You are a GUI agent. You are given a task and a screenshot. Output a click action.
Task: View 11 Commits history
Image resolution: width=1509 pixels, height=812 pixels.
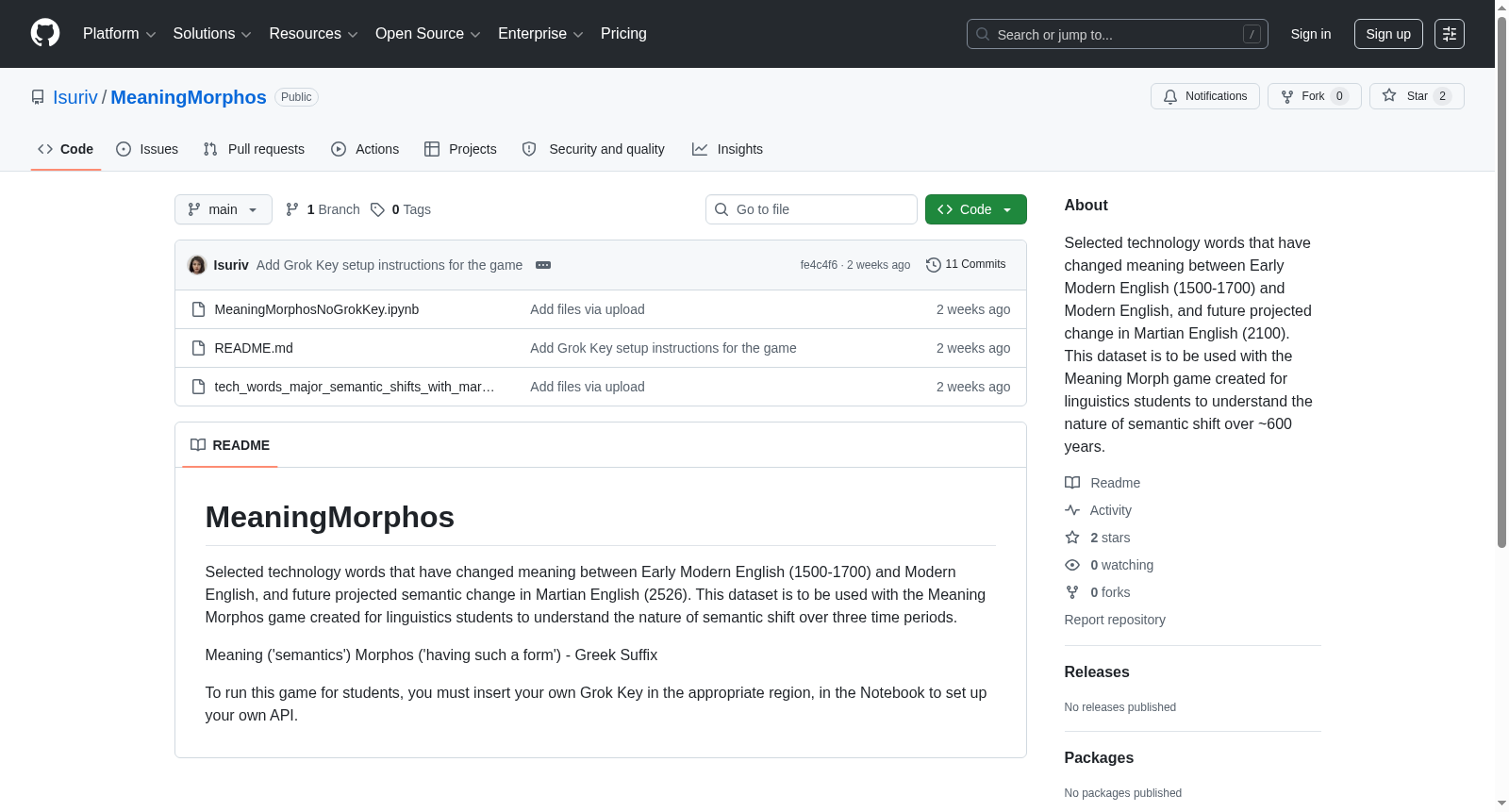(966, 265)
